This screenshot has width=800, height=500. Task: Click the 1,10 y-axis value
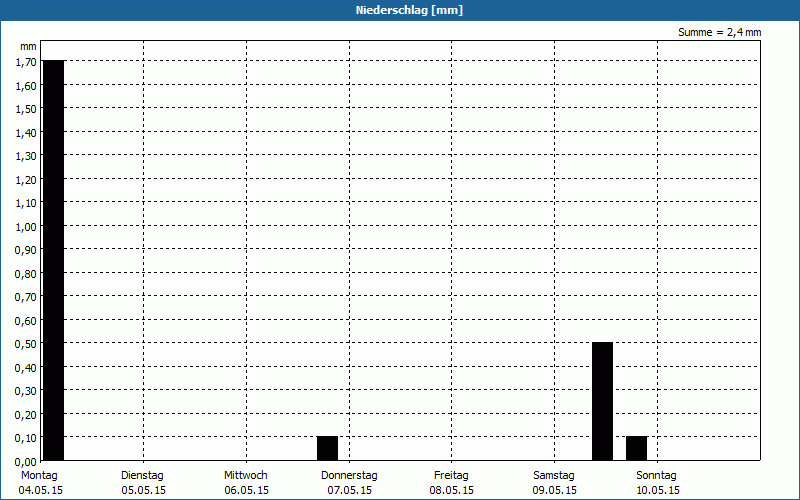(x=26, y=203)
